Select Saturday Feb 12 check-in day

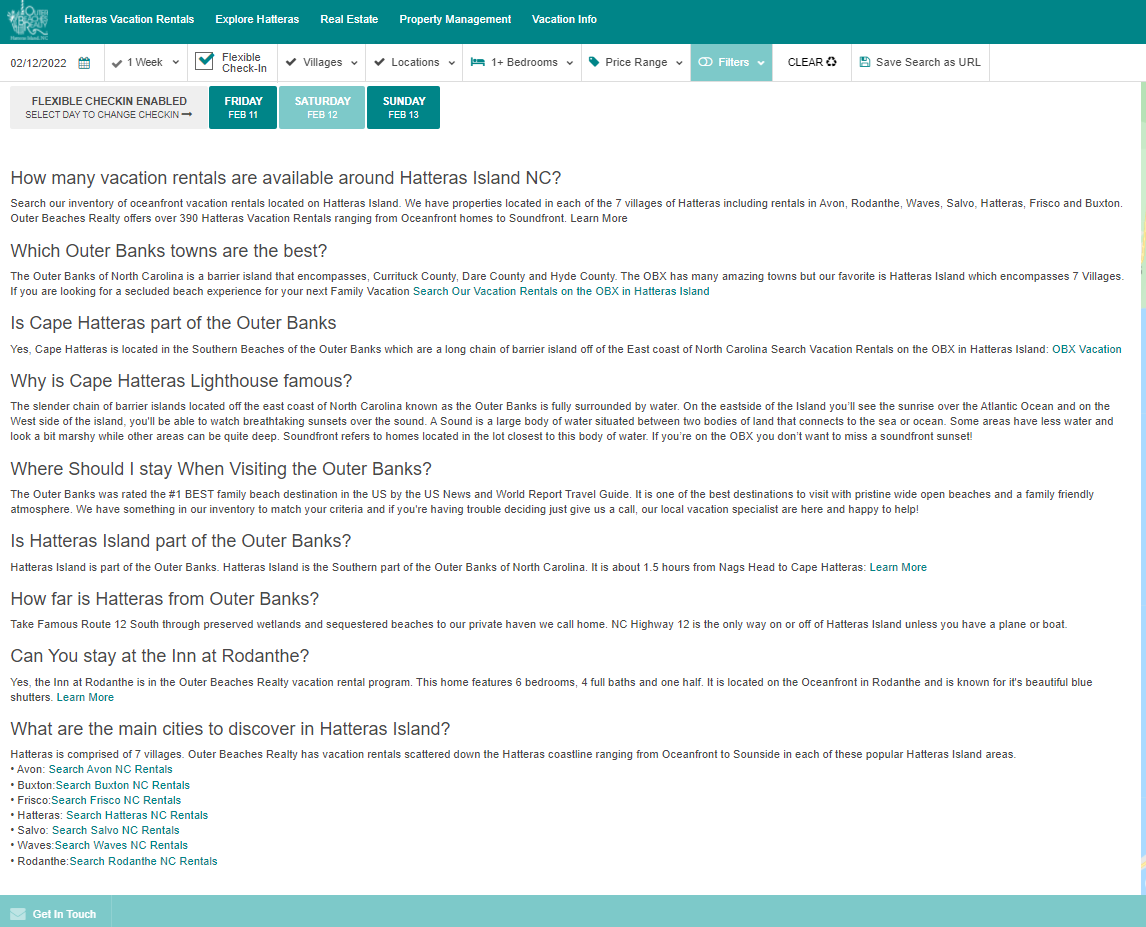[x=322, y=107]
